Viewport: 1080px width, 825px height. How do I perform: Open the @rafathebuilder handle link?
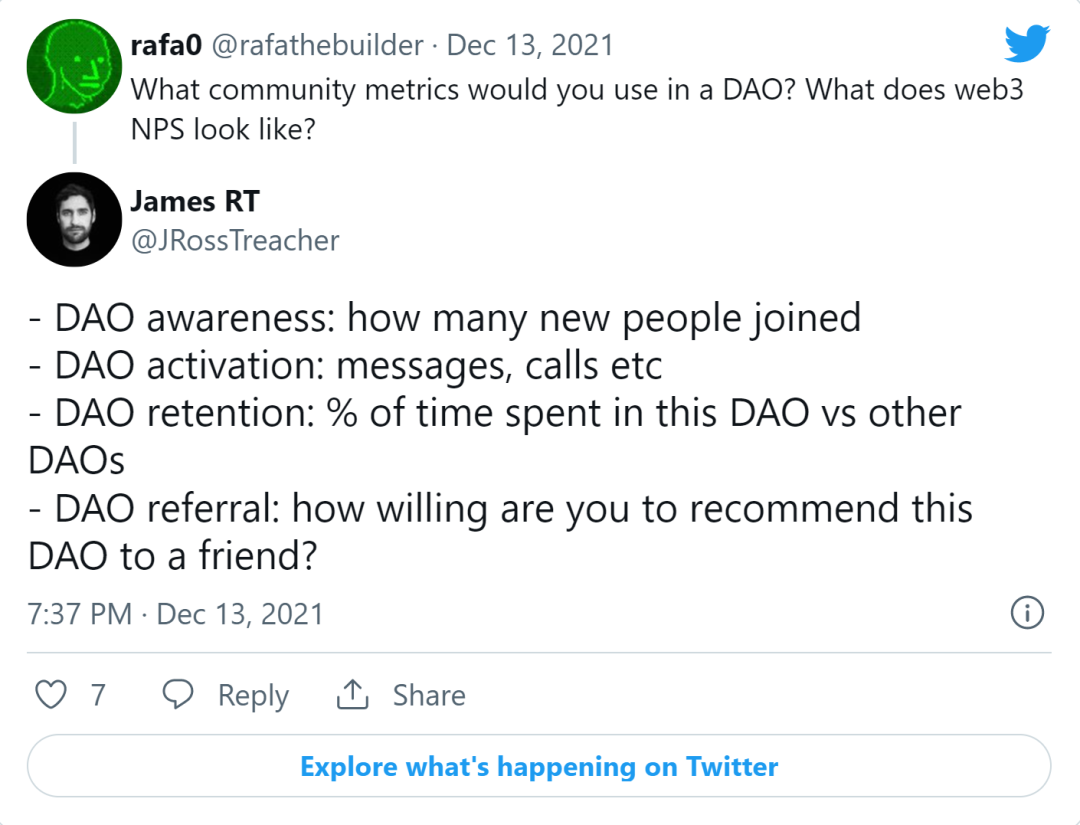tap(317, 45)
